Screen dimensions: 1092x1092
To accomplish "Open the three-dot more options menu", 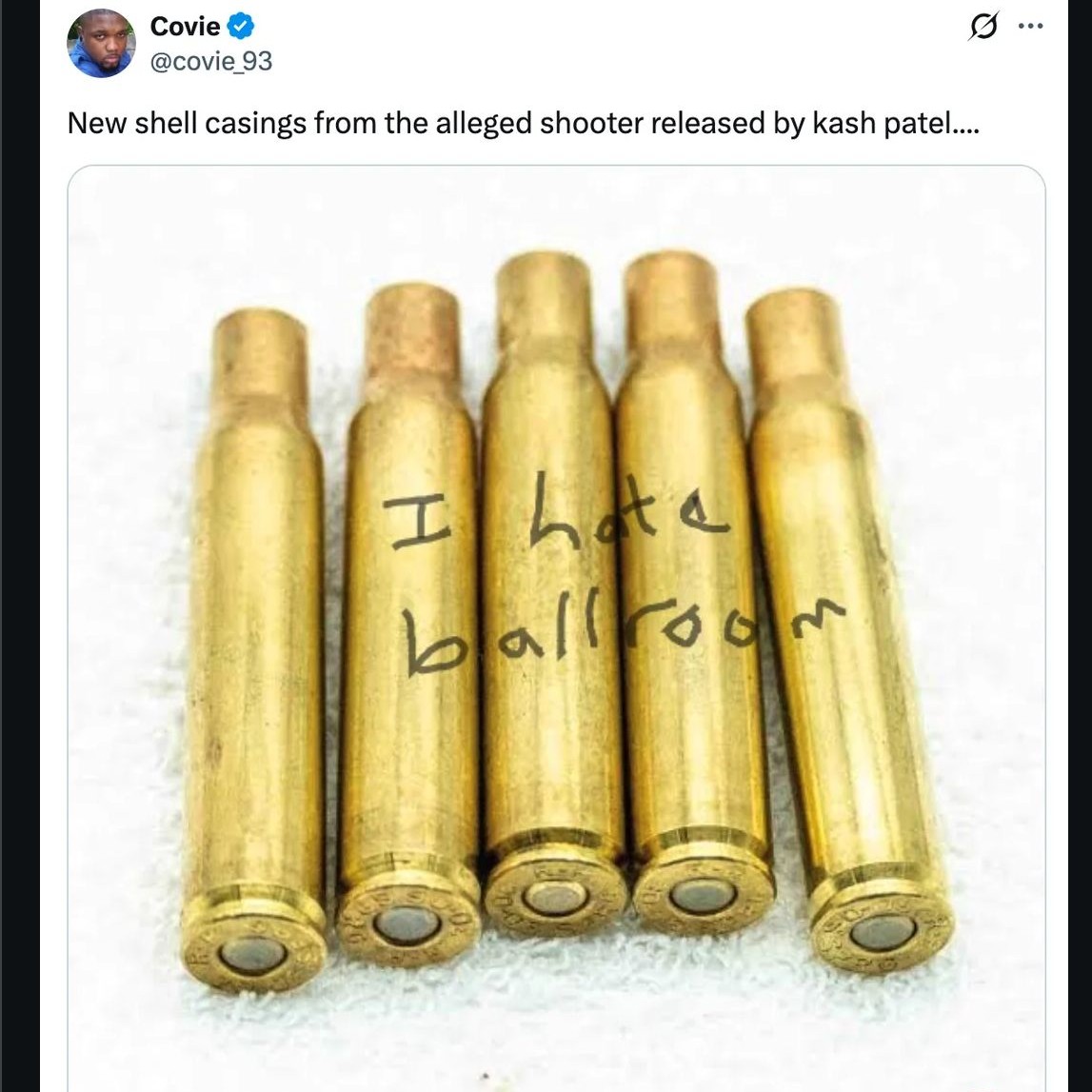I will pos(1030,27).
